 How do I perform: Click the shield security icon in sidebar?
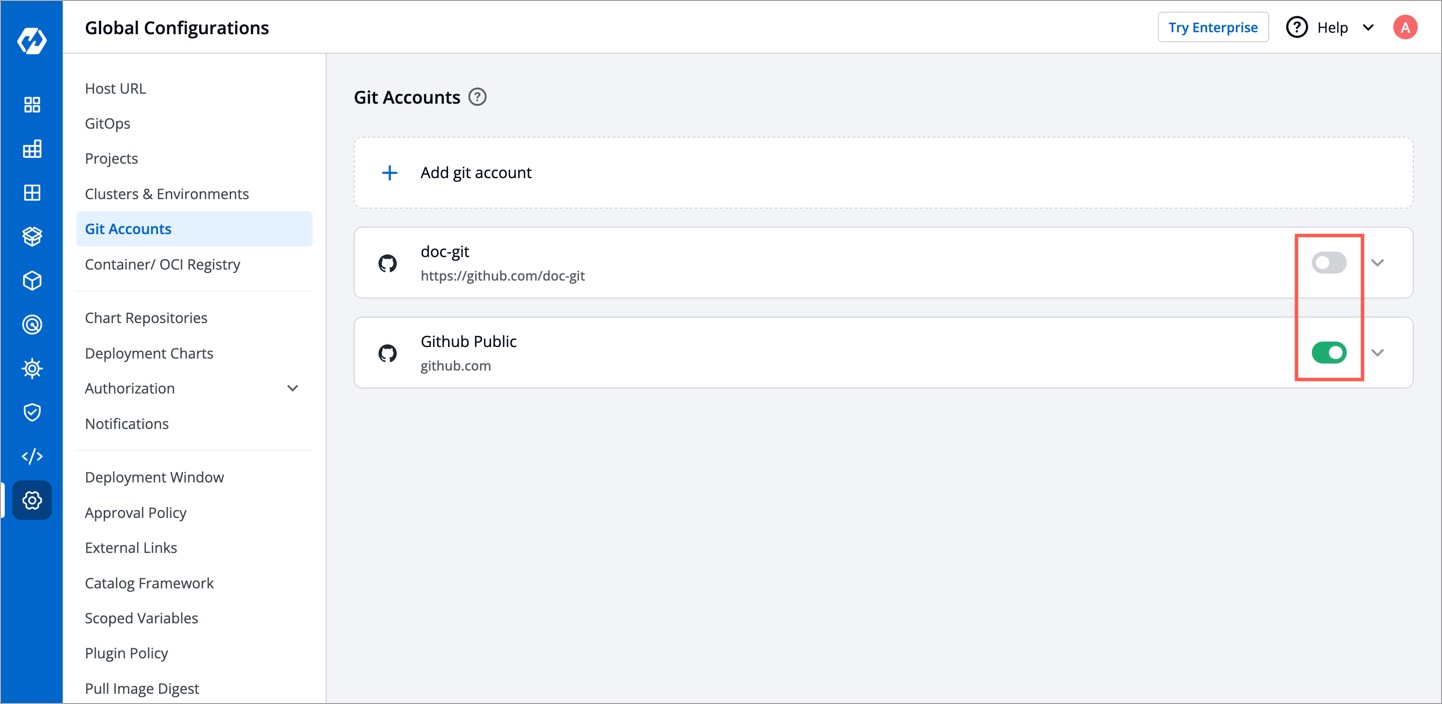[x=32, y=412]
